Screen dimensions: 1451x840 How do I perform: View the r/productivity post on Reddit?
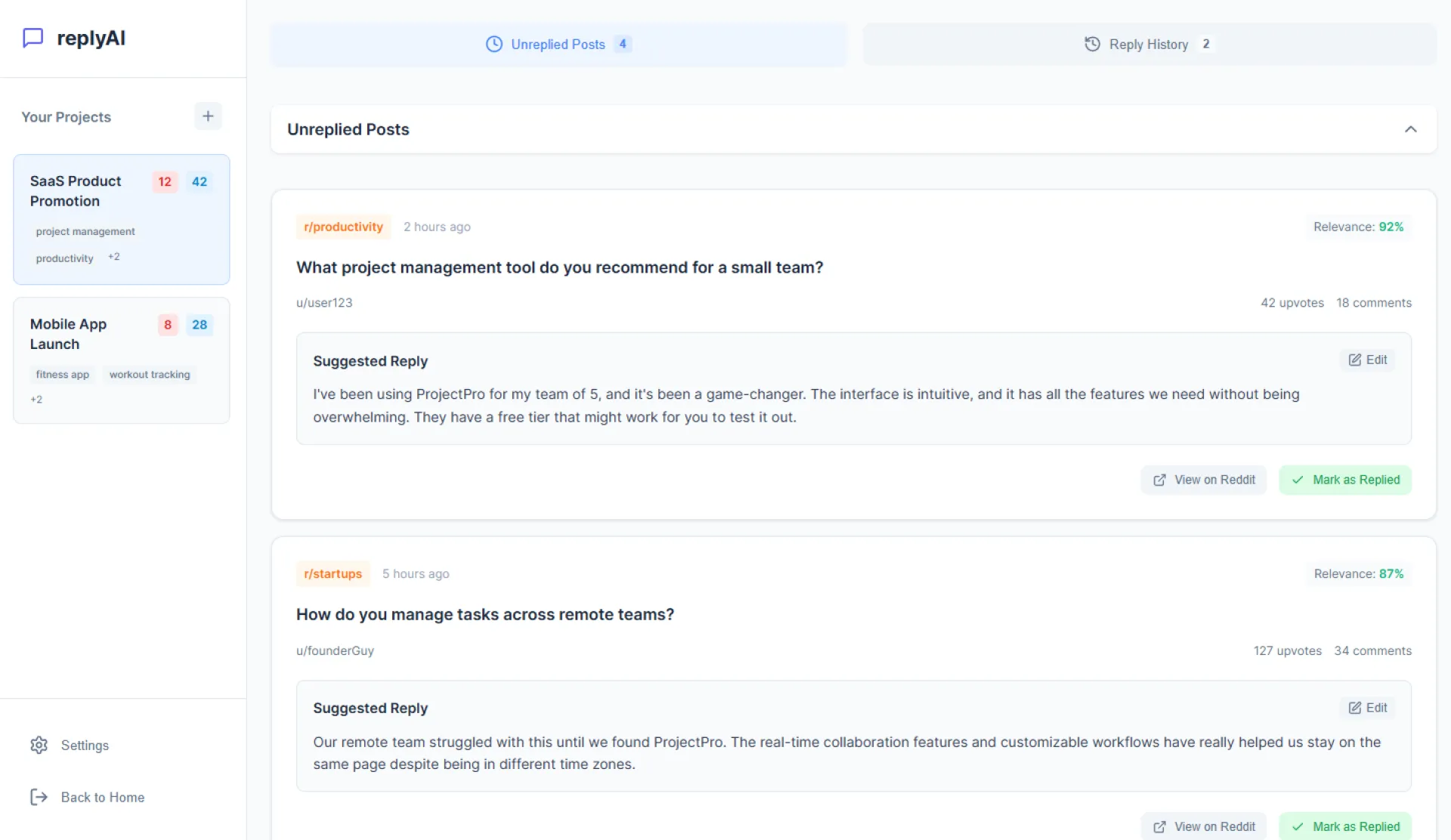point(1203,480)
